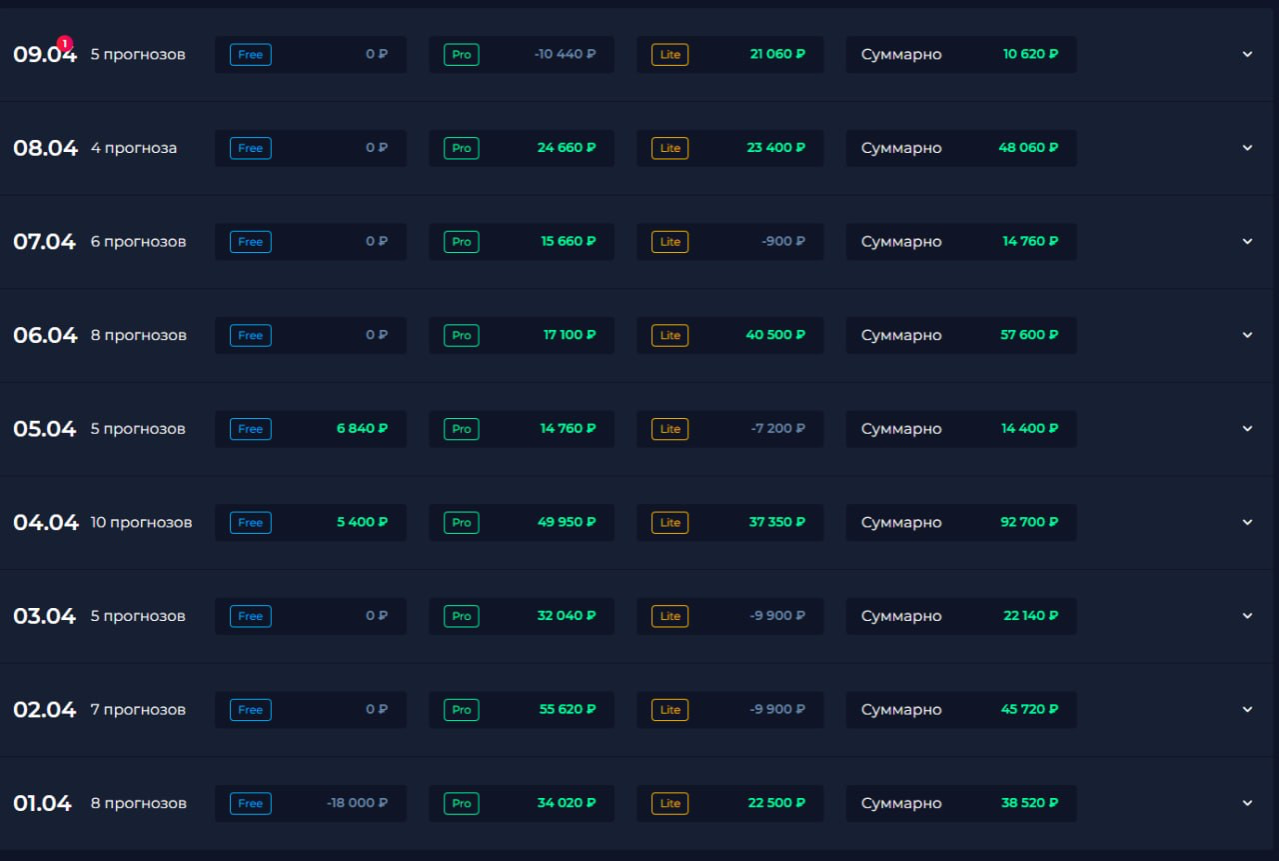Screen dimensions: 1279x861
Task: Click the Pro badge in 08.04 row
Action: click(x=461, y=148)
